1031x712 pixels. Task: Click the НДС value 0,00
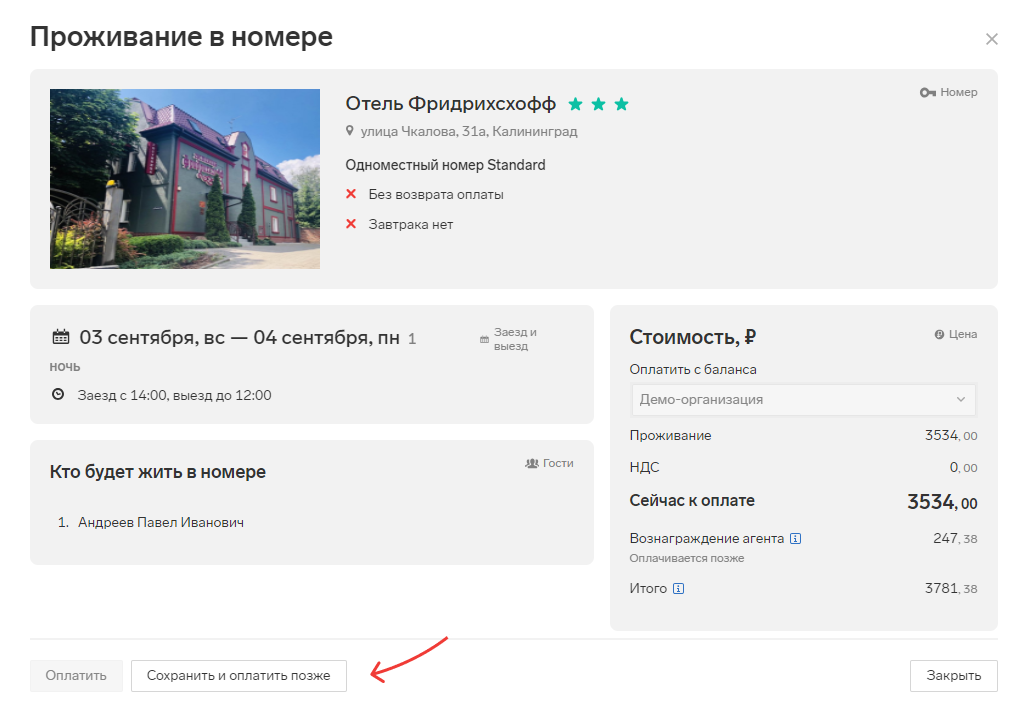coord(963,467)
